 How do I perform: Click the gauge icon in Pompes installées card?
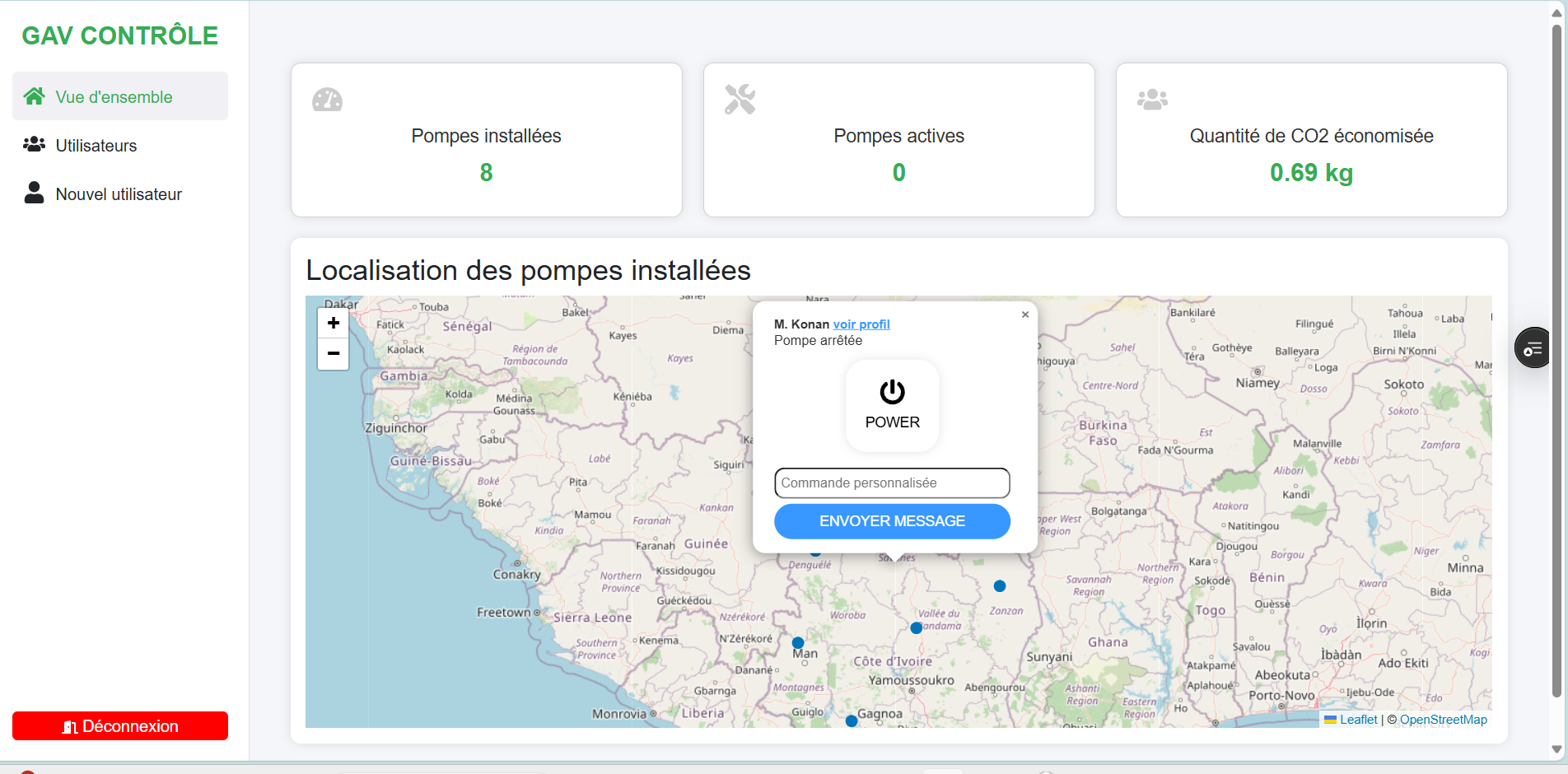click(x=327, y=100)
